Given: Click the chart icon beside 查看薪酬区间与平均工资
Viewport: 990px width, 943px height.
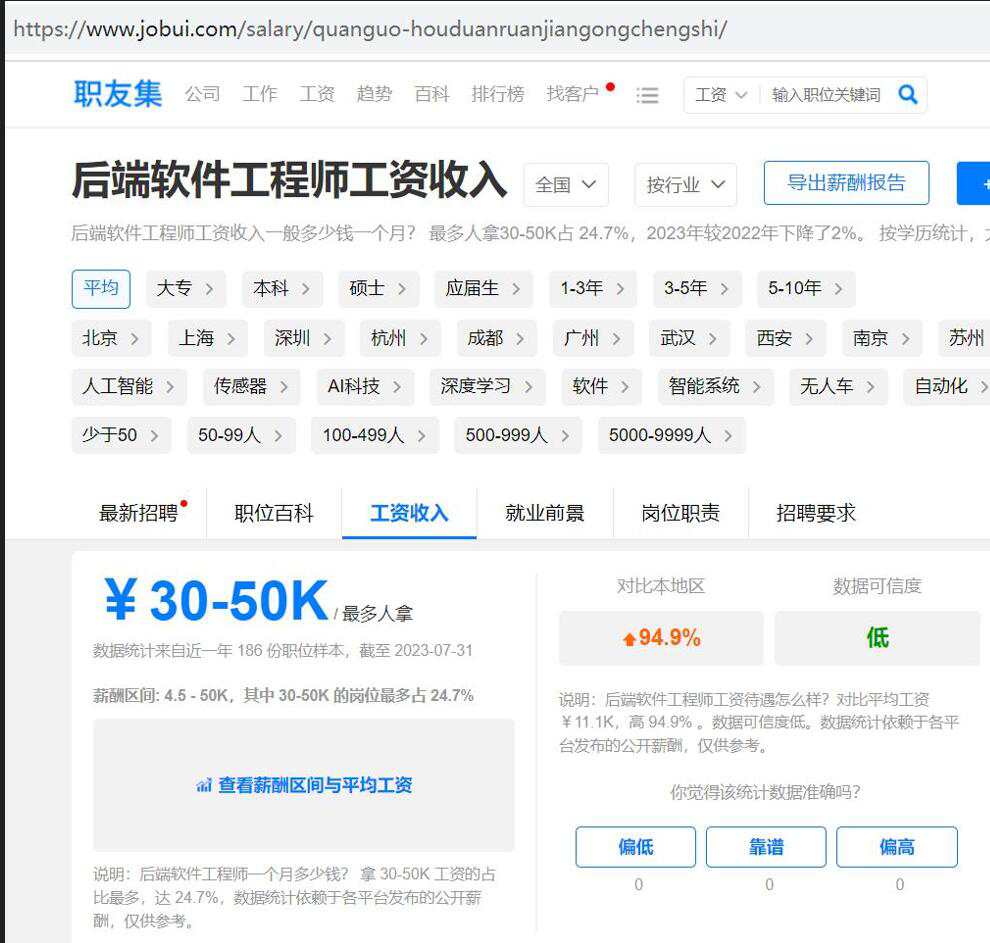Looking at the screenshot, I should 203,785.
